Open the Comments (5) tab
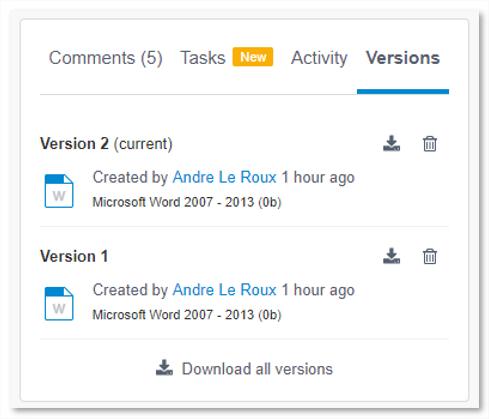The height and width of the screenshot is (419, 489). tap(106, 58)
